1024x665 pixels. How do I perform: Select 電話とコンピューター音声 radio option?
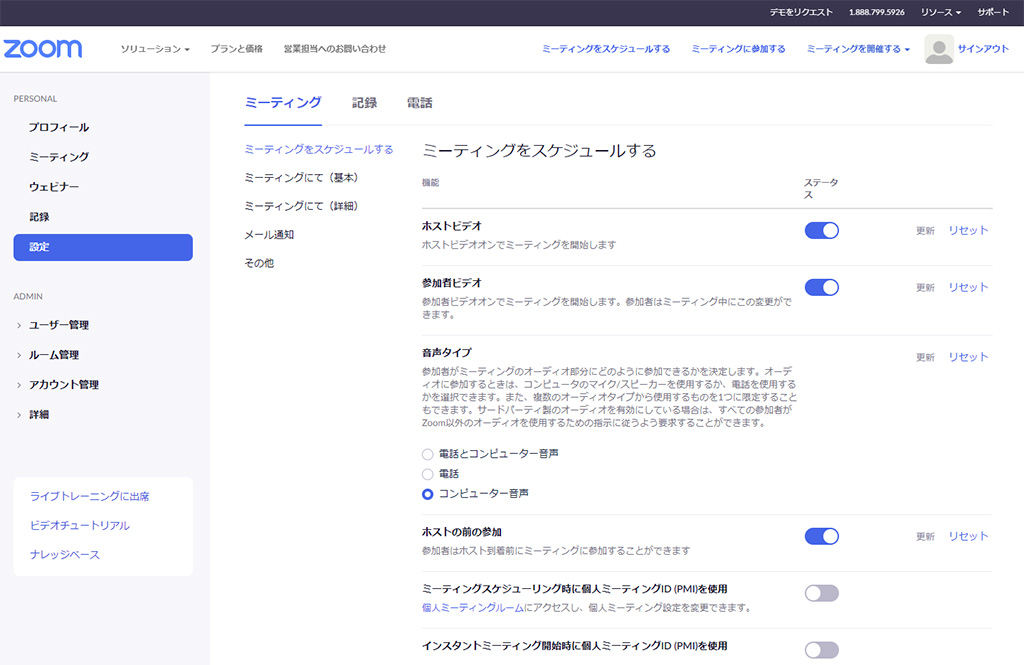click(x=428, y=454)
